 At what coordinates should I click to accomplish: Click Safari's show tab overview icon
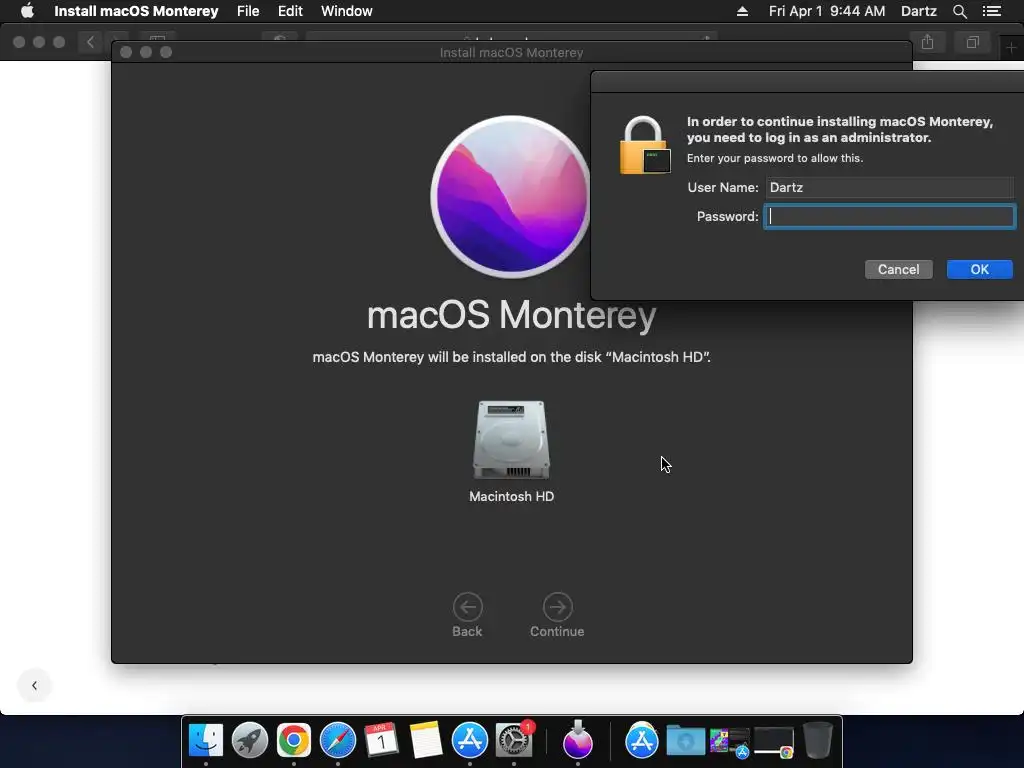(972, 42)
